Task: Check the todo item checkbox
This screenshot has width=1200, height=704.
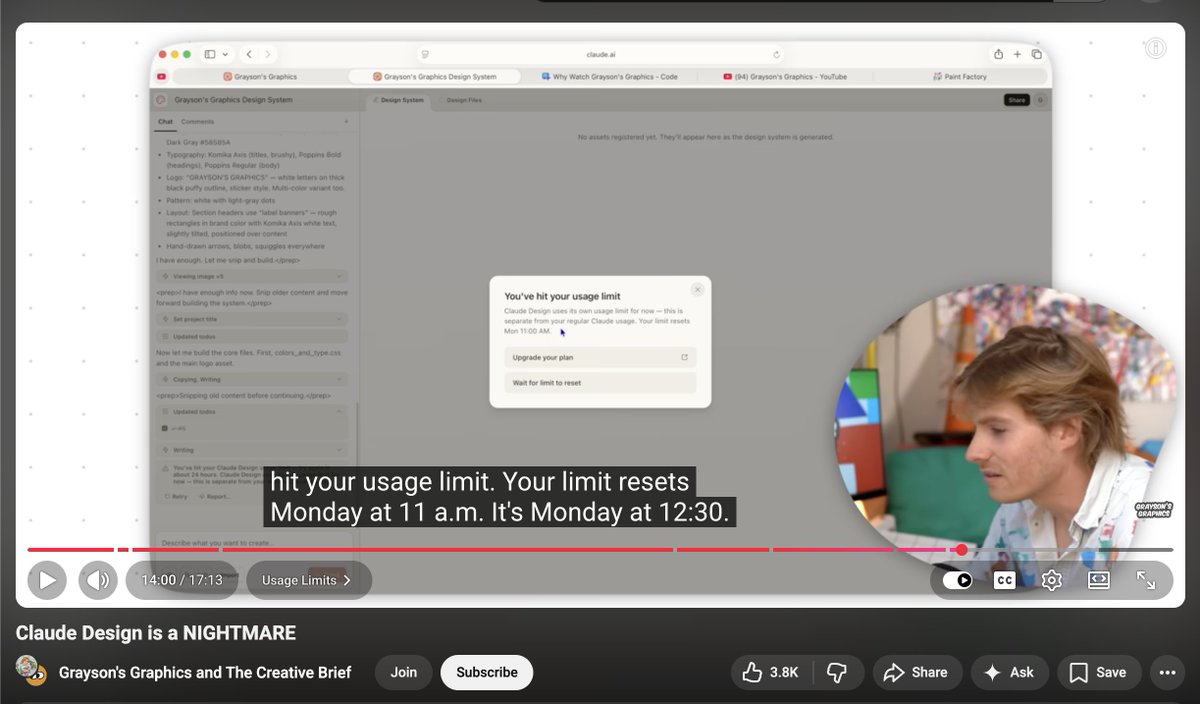Action: 165,429
